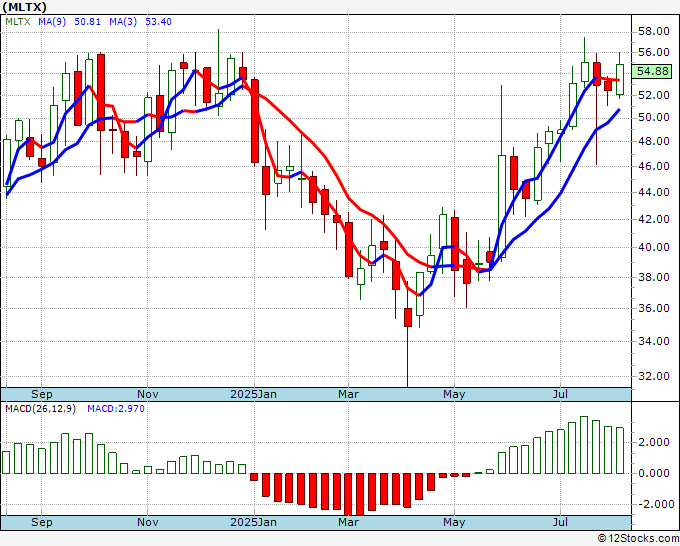The image size is (680, 546).
Task: Click Nov on the MACD panel time axis
Action: tap(147, 522)
